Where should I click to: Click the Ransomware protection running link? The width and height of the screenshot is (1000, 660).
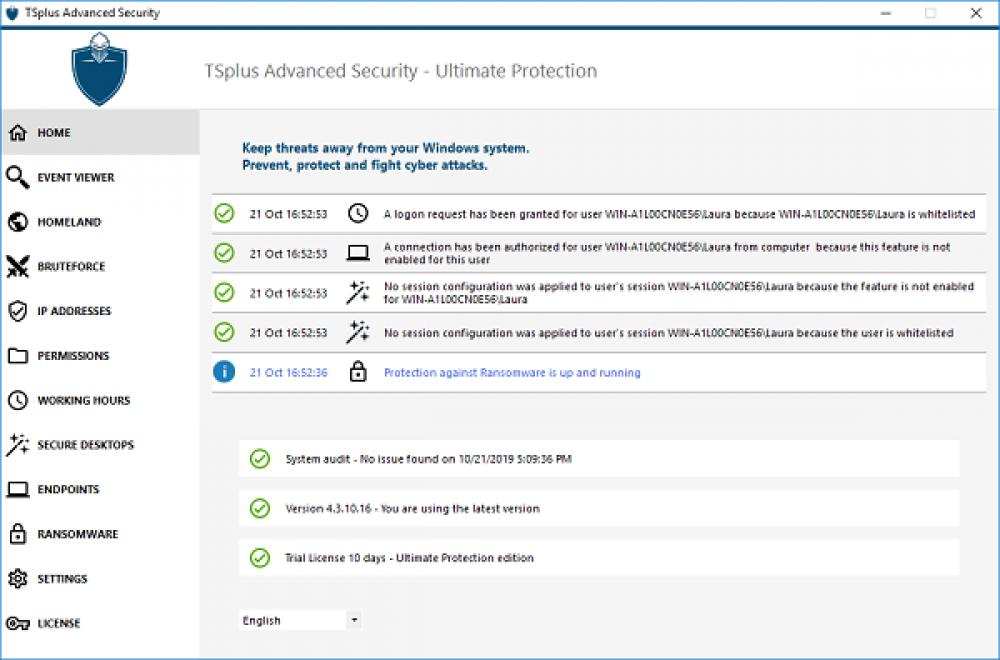[x=511, y=371]
